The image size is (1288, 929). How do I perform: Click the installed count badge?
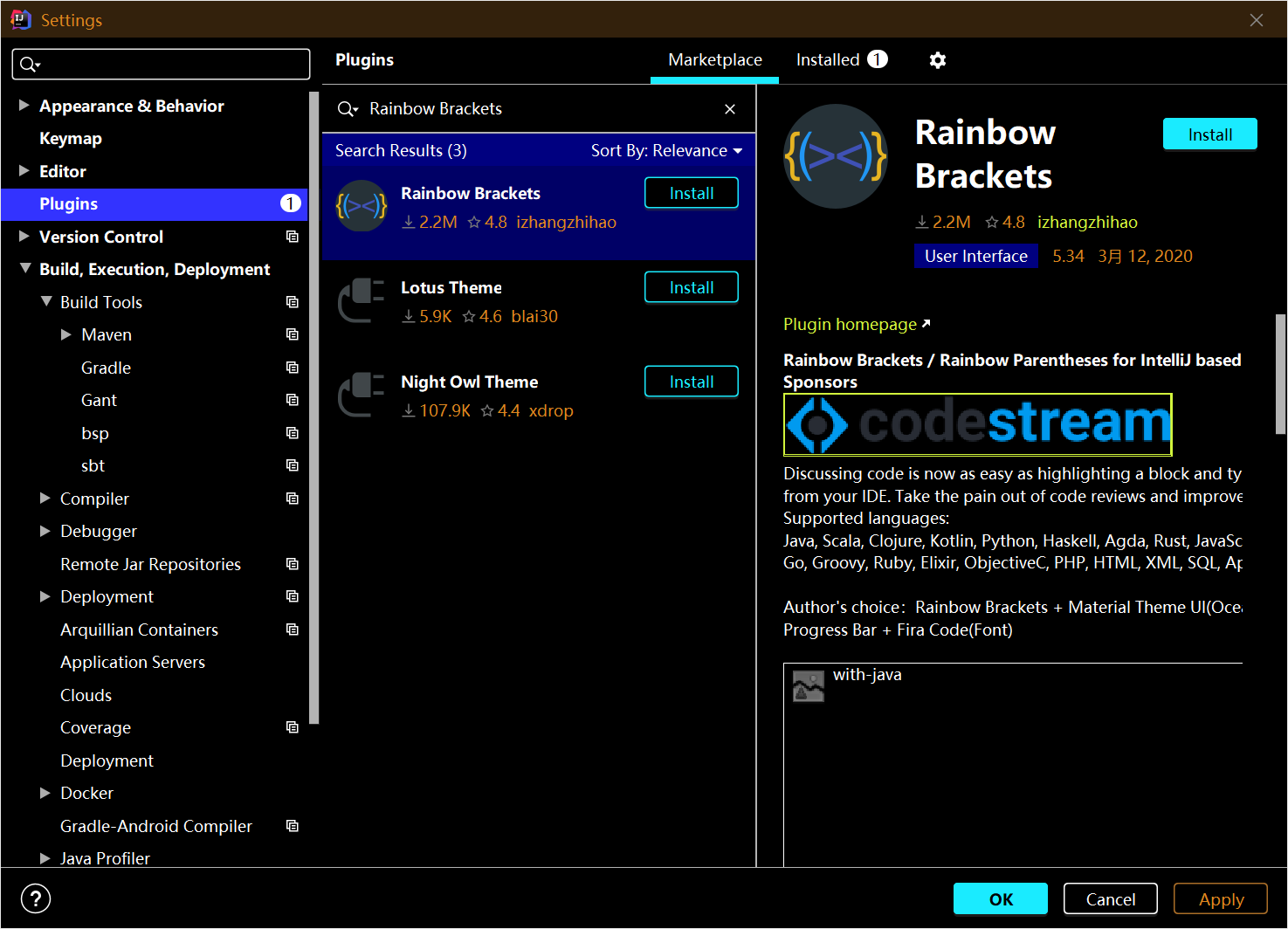tap(878, 59)
